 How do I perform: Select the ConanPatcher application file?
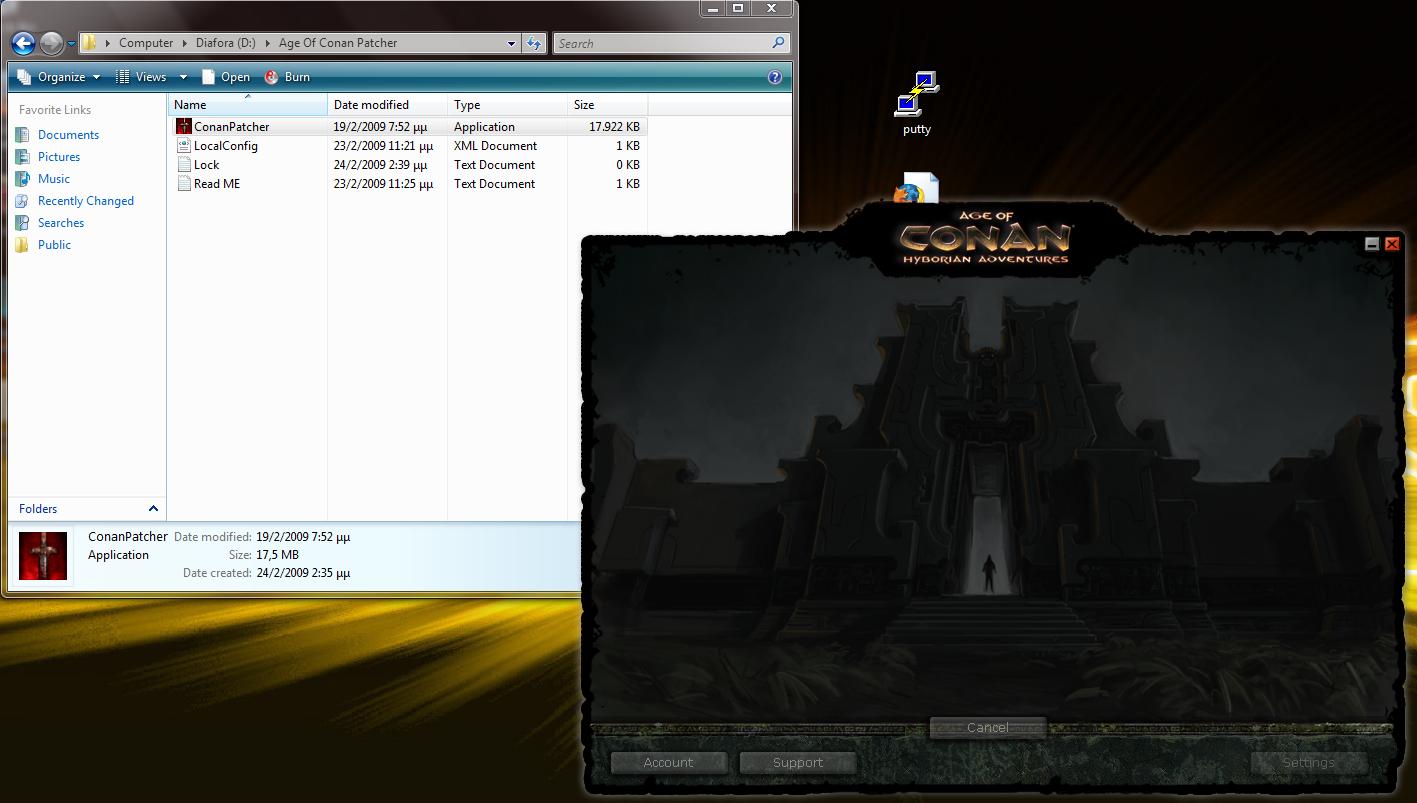(408, 127)
